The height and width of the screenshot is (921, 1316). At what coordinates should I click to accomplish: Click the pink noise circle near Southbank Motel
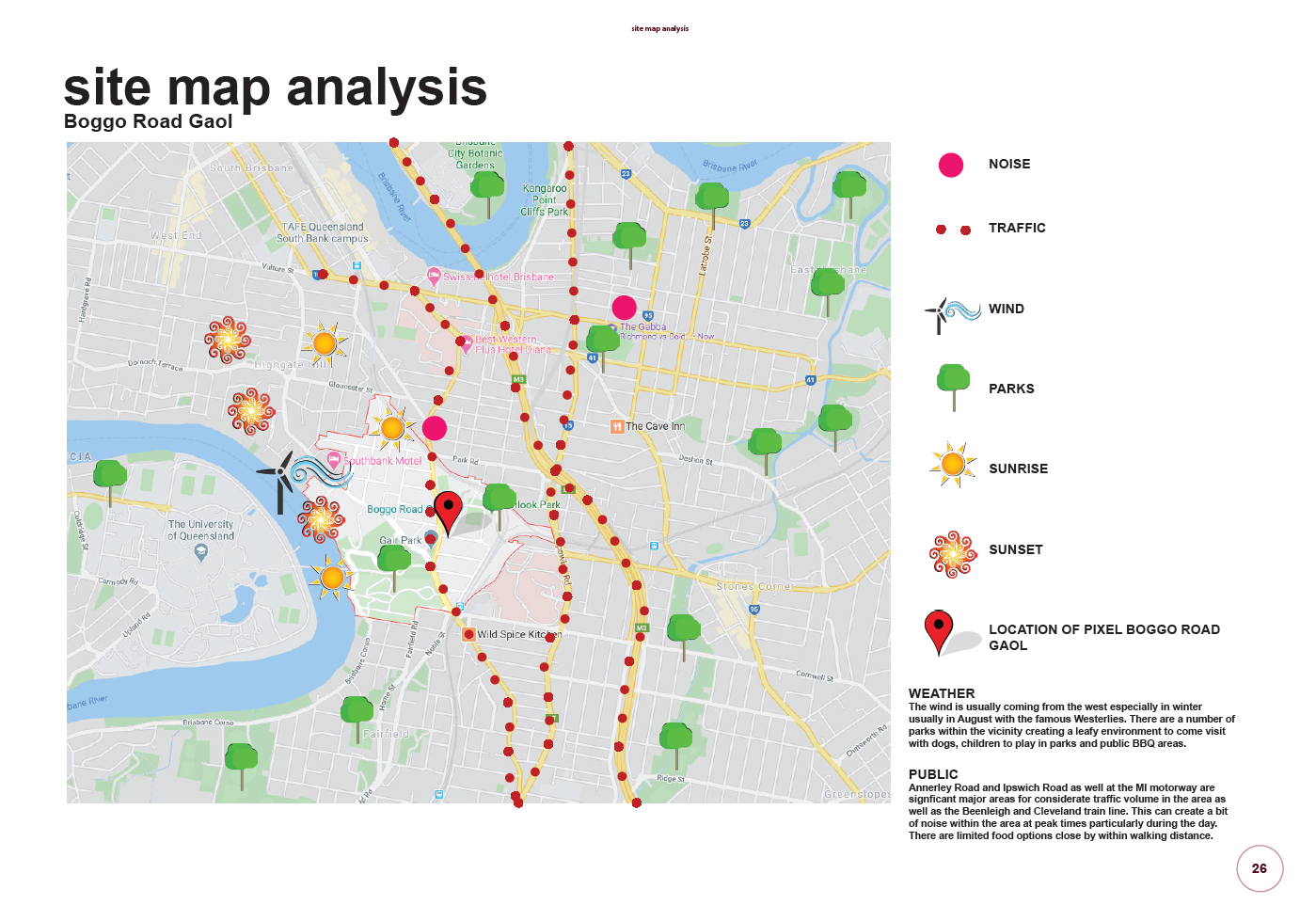[x=434, y=428]
